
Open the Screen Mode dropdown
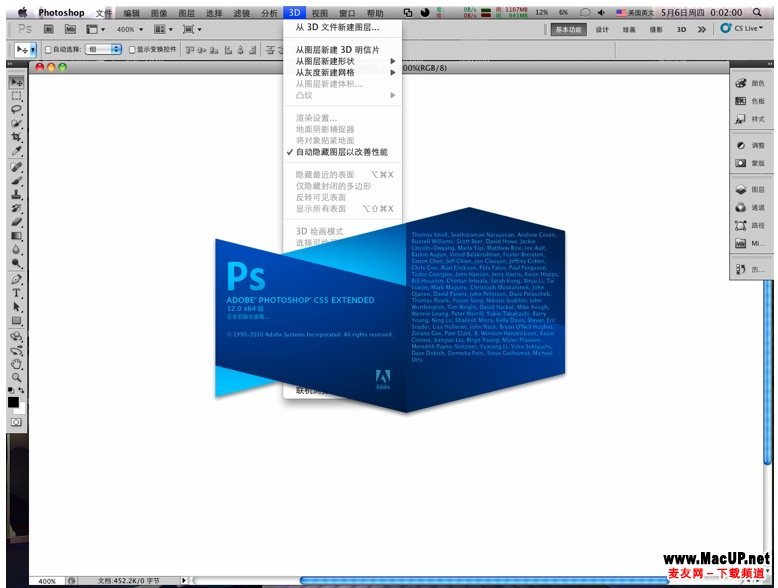192,29
